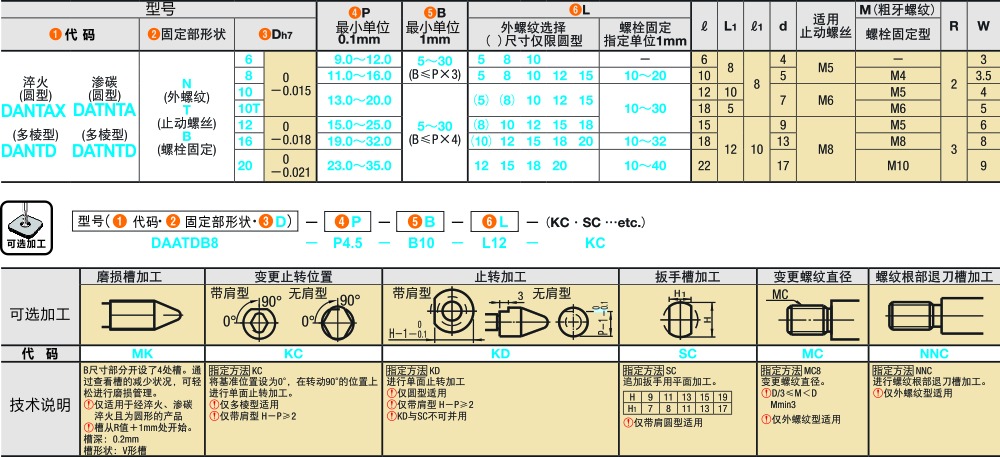
Task: Click the B condition (B≤P×4)
Action: click(435, 138)
